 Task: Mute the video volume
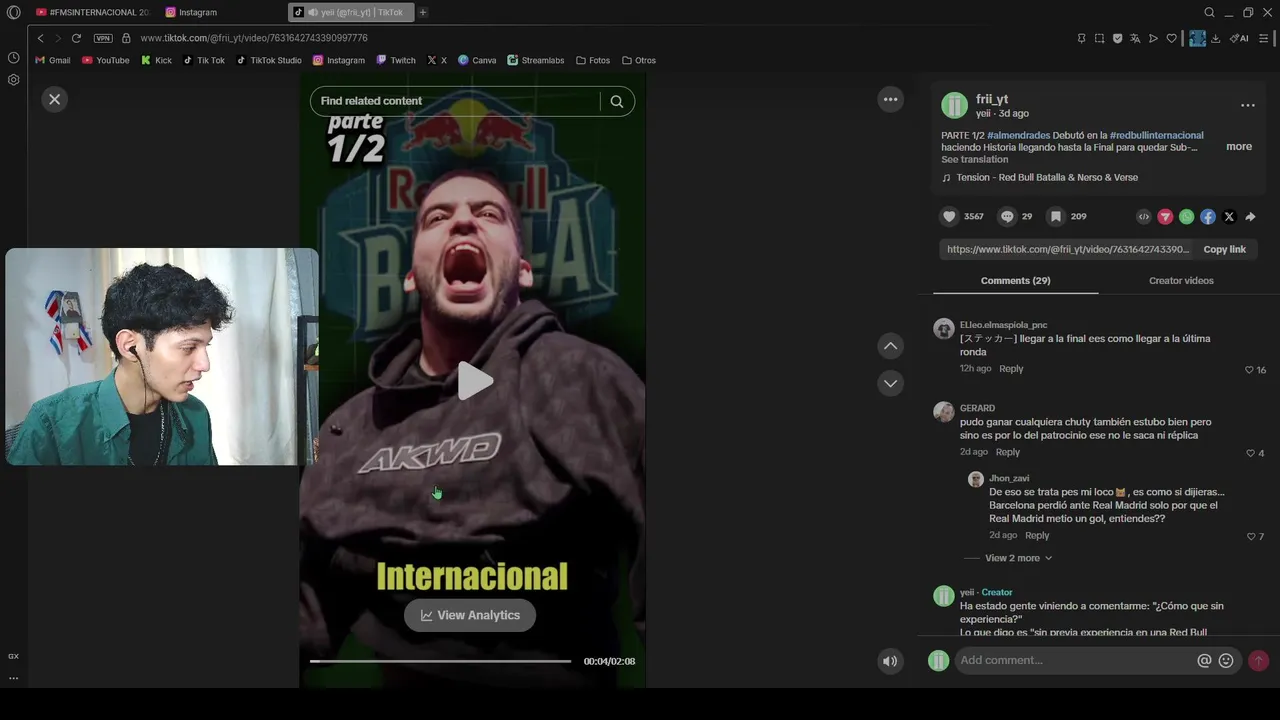tap(890, 661)
